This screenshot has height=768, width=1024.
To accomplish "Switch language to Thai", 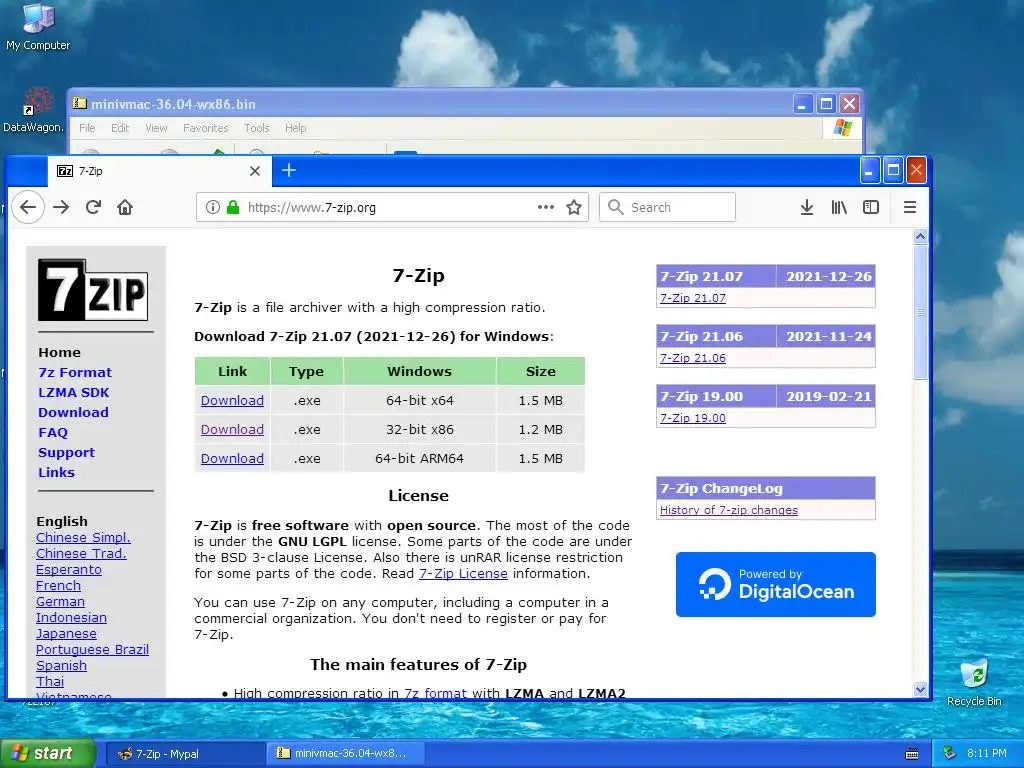I will (x=50, y=681).
